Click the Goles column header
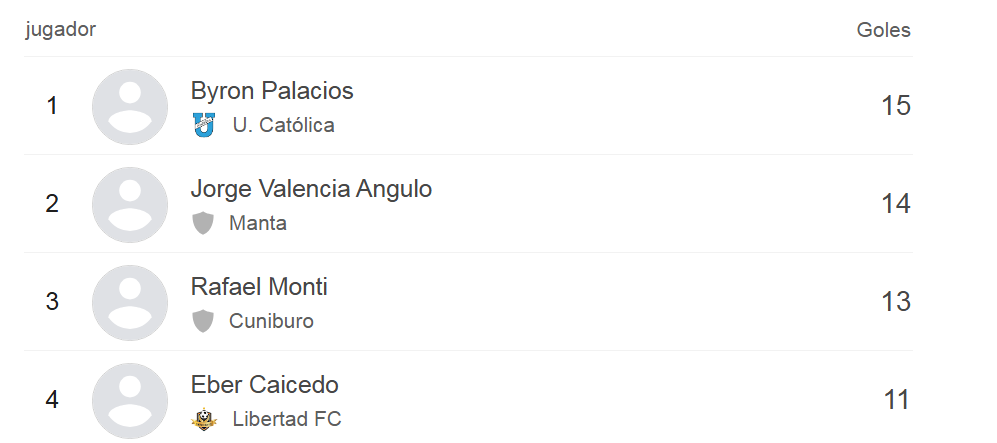This screenshot has height=443, width=997. [x=883, y=30]
